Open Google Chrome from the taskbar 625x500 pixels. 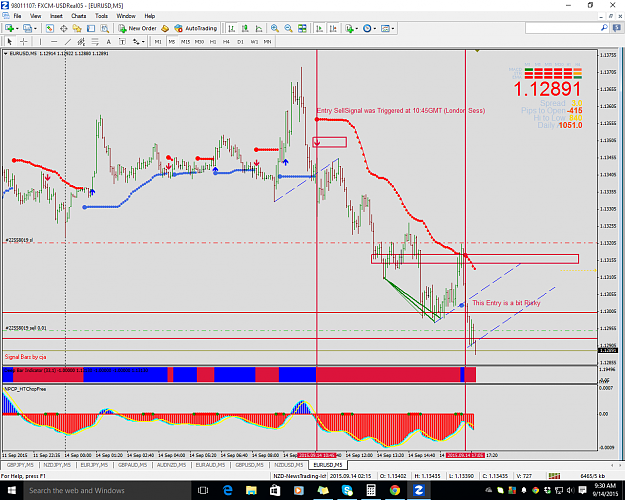(x=395, y=490)
